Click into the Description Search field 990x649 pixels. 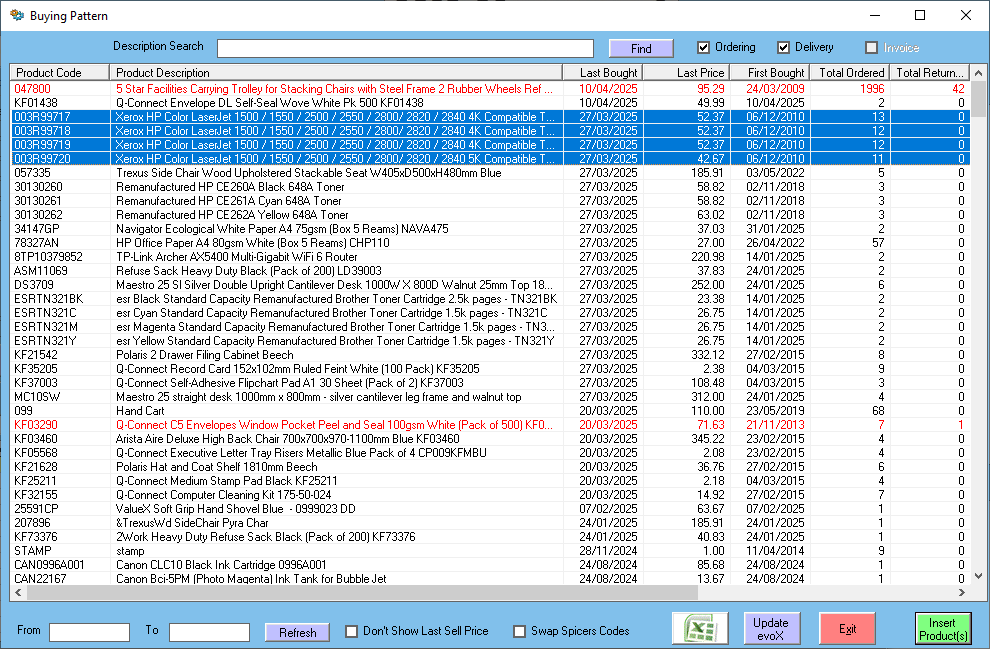tap(405, 49)
